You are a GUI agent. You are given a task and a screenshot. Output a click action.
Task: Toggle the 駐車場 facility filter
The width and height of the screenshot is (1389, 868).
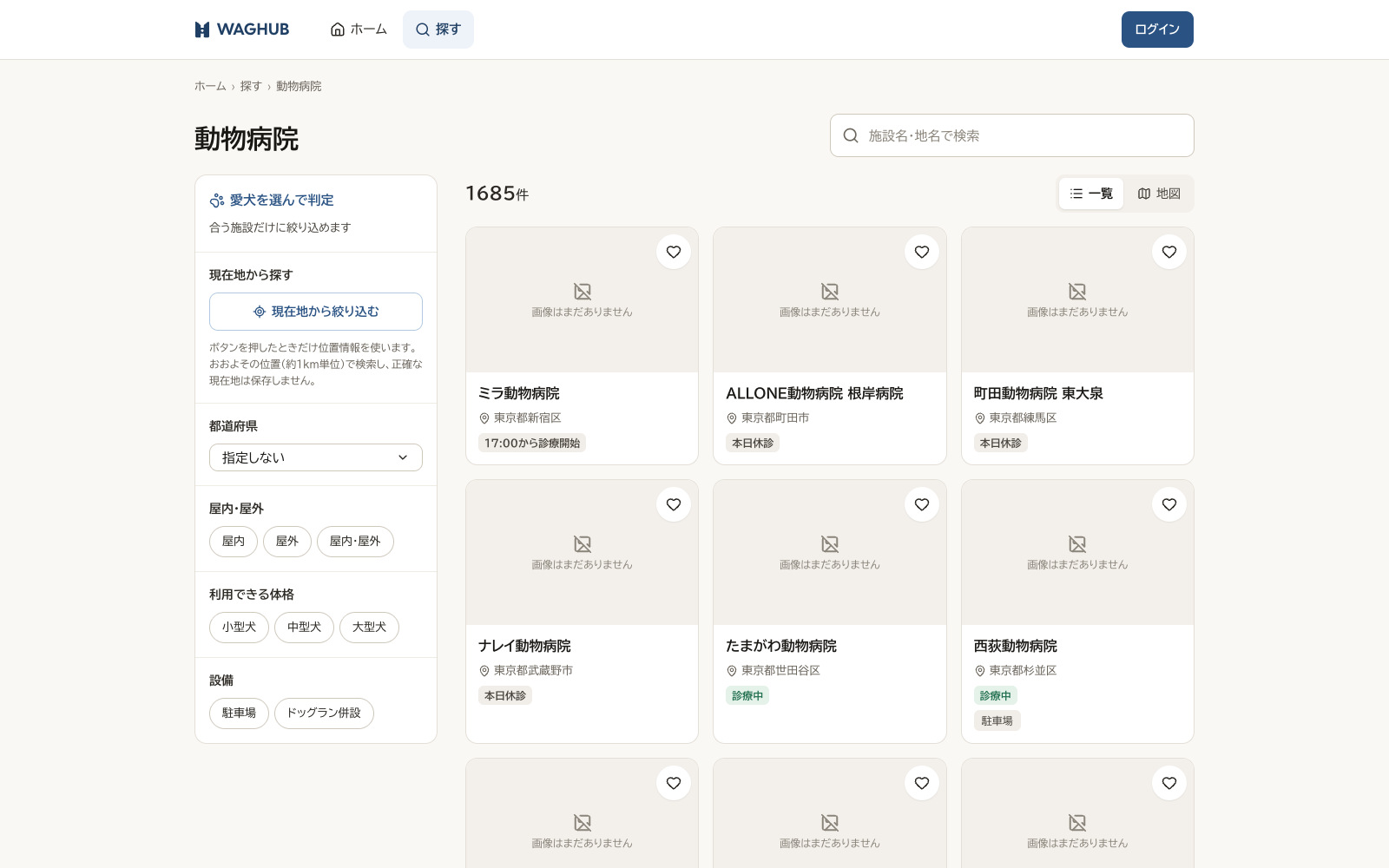[239, 713]
